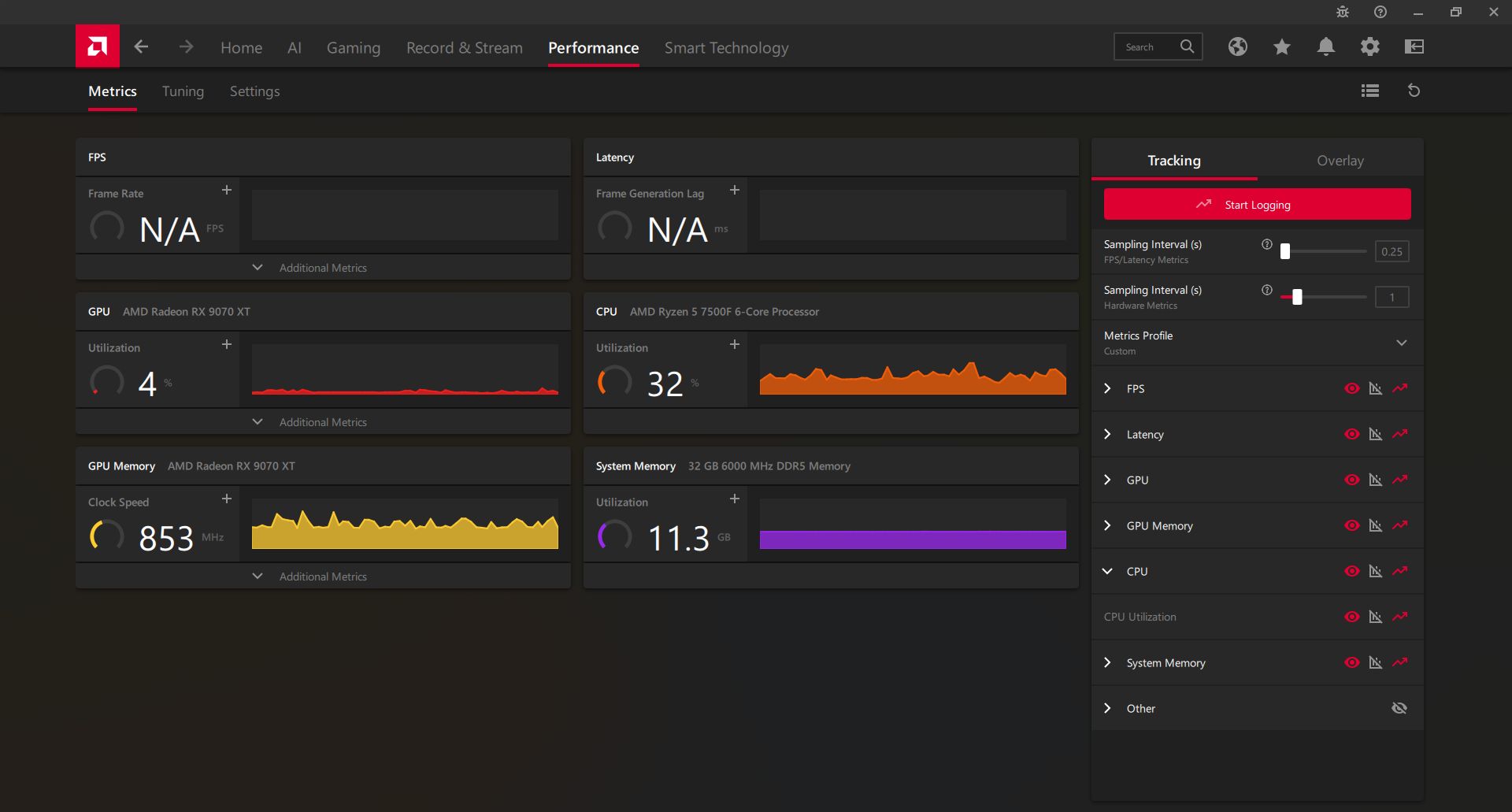Click info icon for FPS/Latency sampling interval

tap(1267, 244)
